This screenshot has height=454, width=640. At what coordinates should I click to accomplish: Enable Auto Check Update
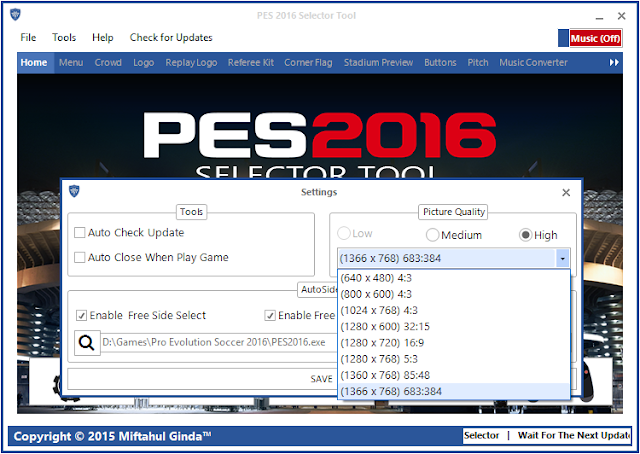pyautogui.click(x=80, y=233)
